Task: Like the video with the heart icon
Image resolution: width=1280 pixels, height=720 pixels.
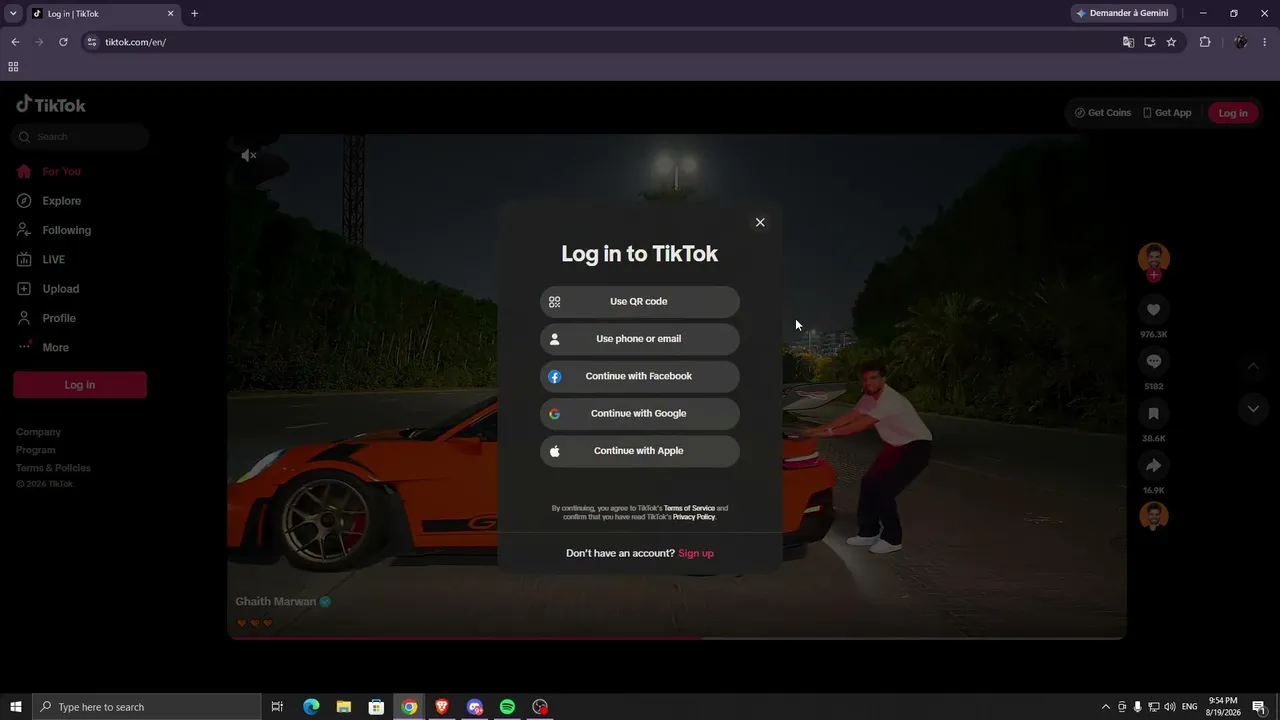Action: [1154, 310]
